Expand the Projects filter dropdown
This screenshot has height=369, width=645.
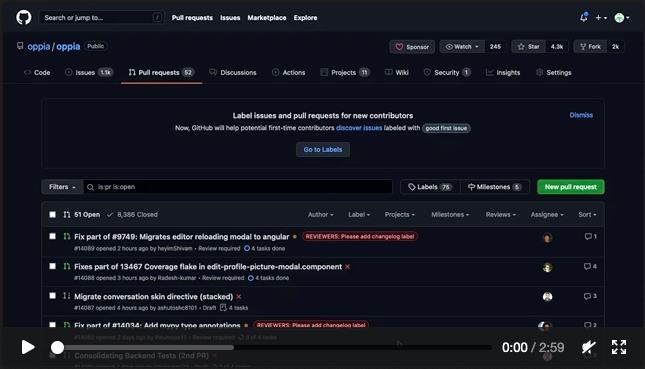(399, 214)
